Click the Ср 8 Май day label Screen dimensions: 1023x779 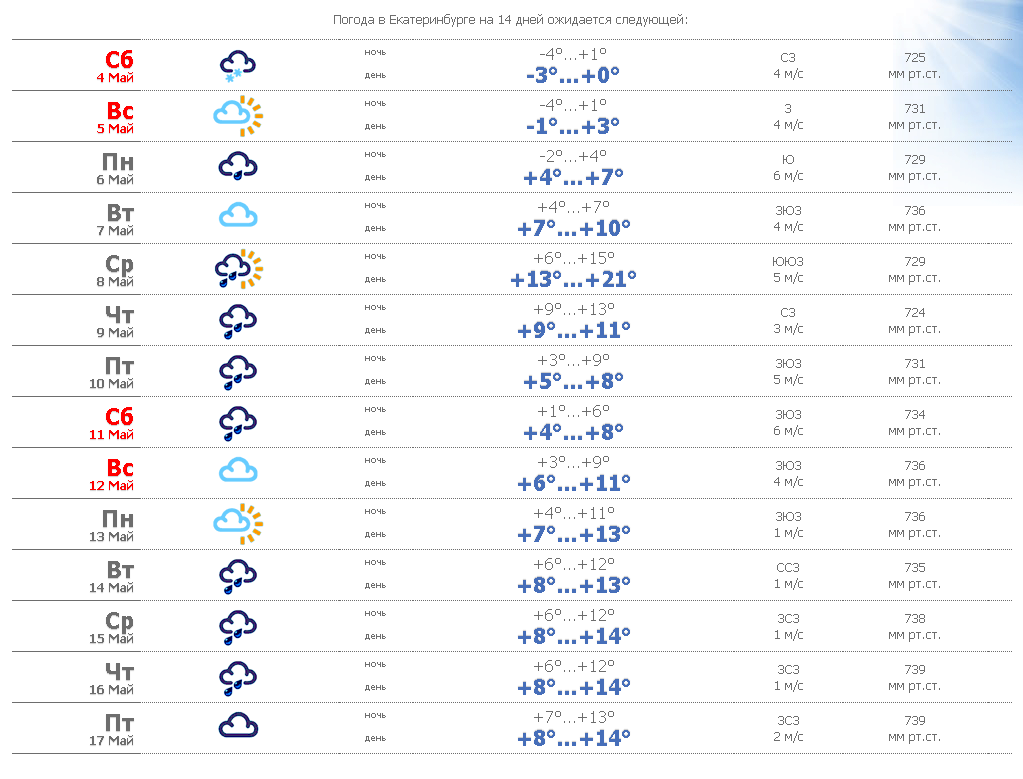[115, 270]
